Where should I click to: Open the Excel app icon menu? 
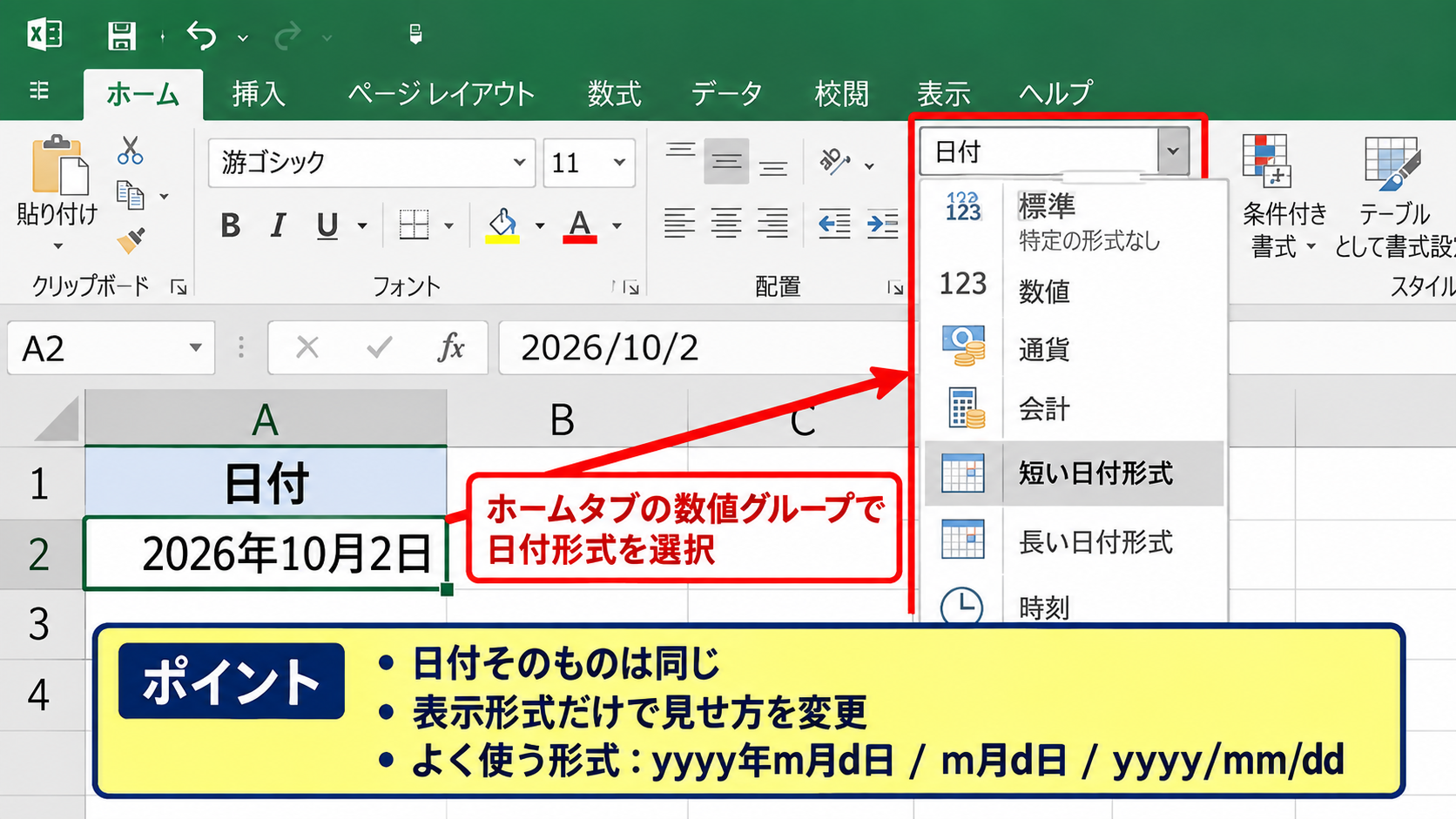click(x=45, y=35)
